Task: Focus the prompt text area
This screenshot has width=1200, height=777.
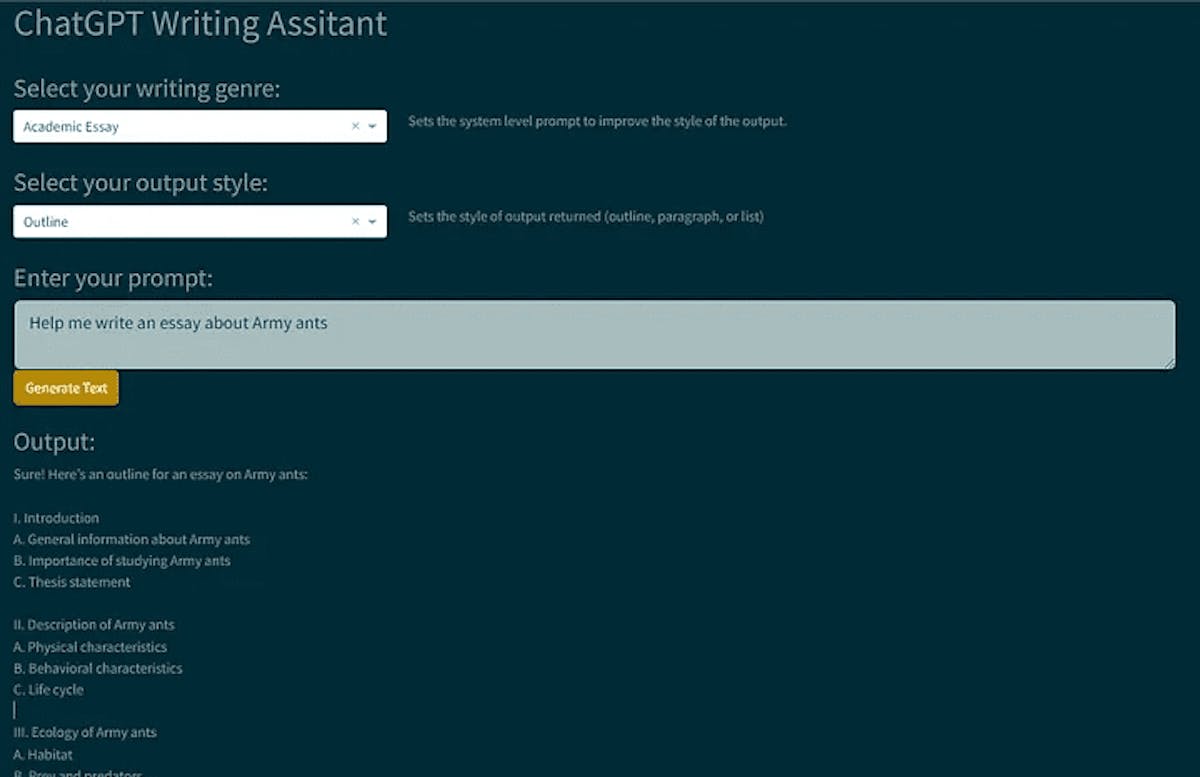Action: [x=594, y=335]
